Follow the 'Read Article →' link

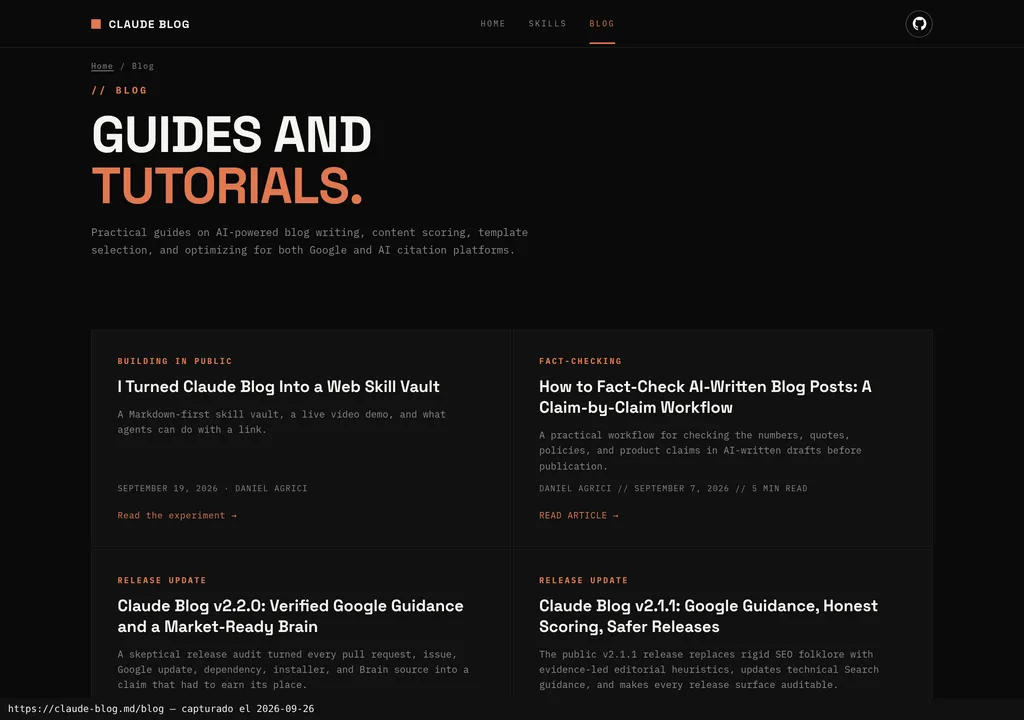point(579,515)
